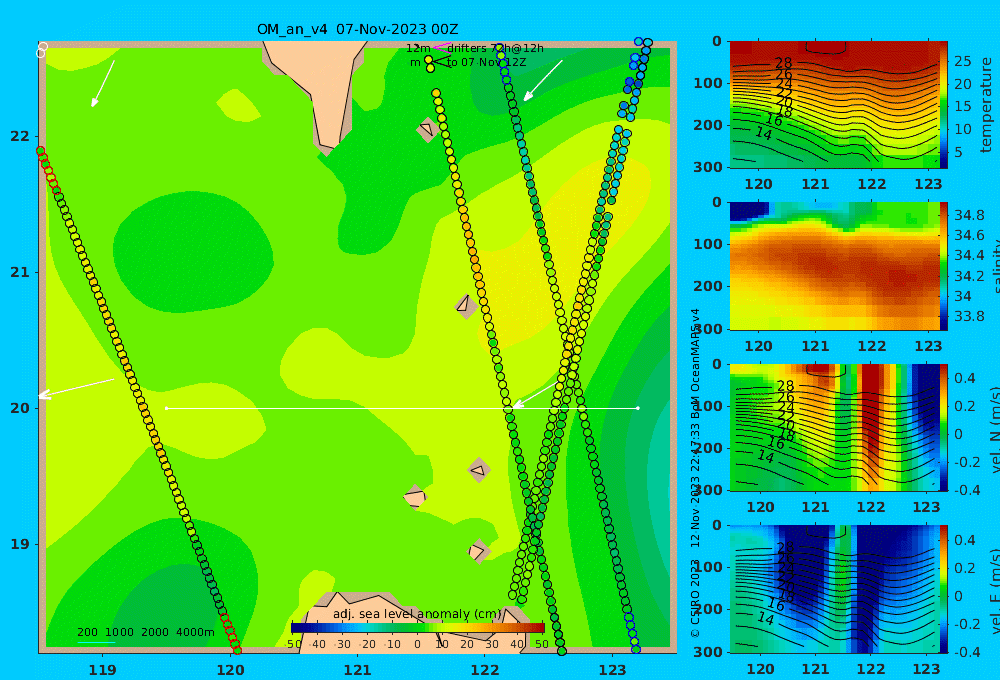Click the 'vel. N (m/s)' axis label
Image resolution: width=1000 pixels, height=680 pixels.
tap(995, 429)
